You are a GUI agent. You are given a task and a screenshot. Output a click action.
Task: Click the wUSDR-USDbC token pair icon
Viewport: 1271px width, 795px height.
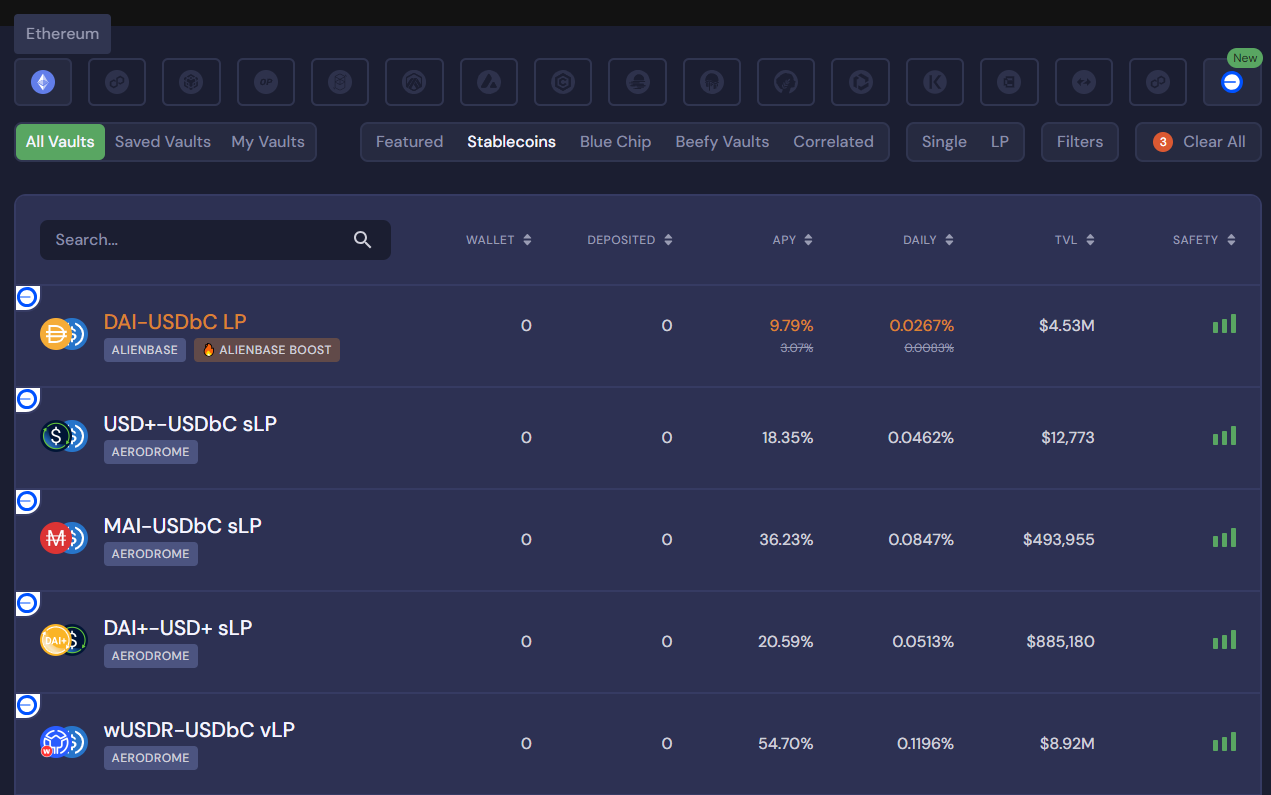(x=64, y=742)
